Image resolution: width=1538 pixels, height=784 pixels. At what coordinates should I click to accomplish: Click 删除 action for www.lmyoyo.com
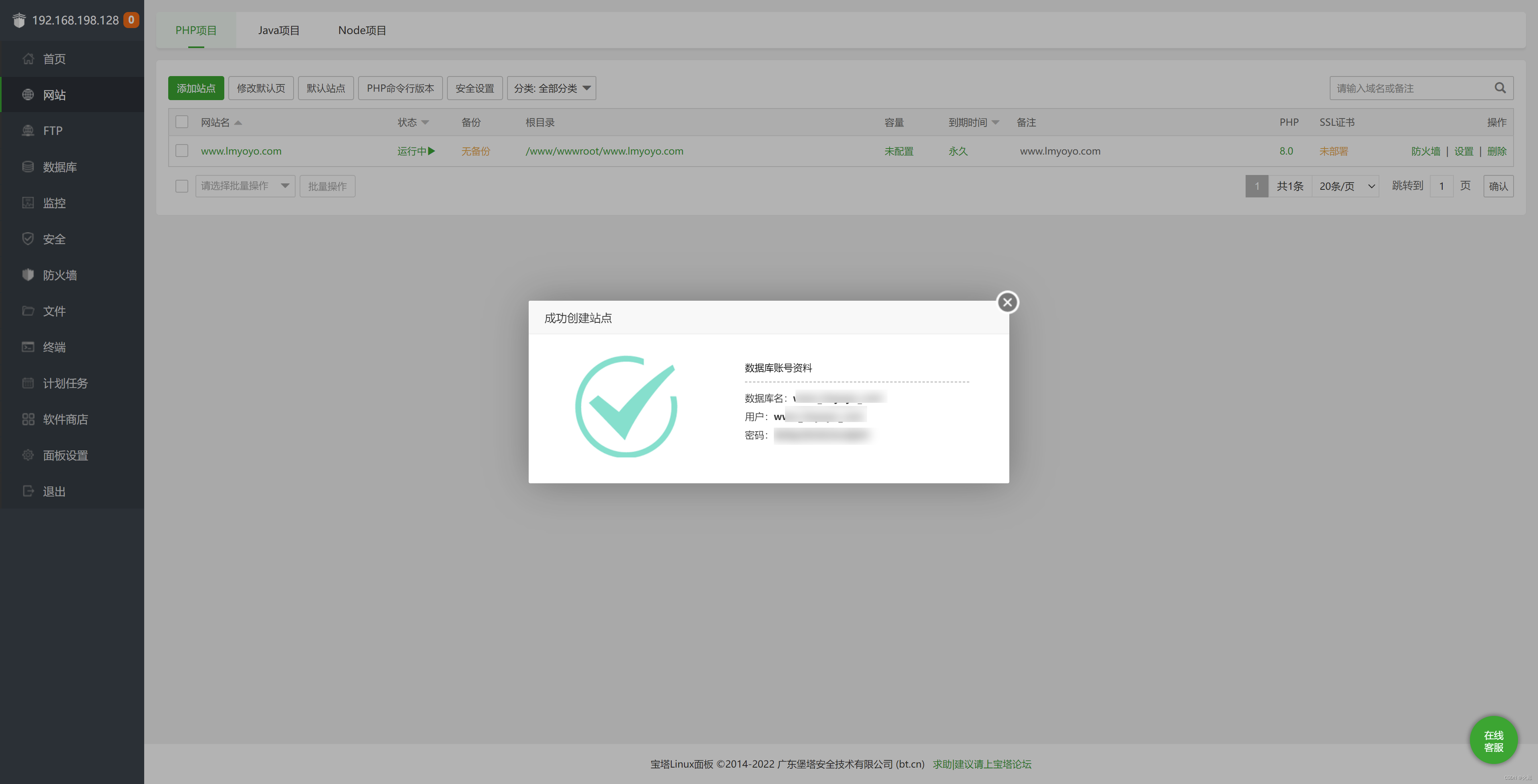point(1497,151)
